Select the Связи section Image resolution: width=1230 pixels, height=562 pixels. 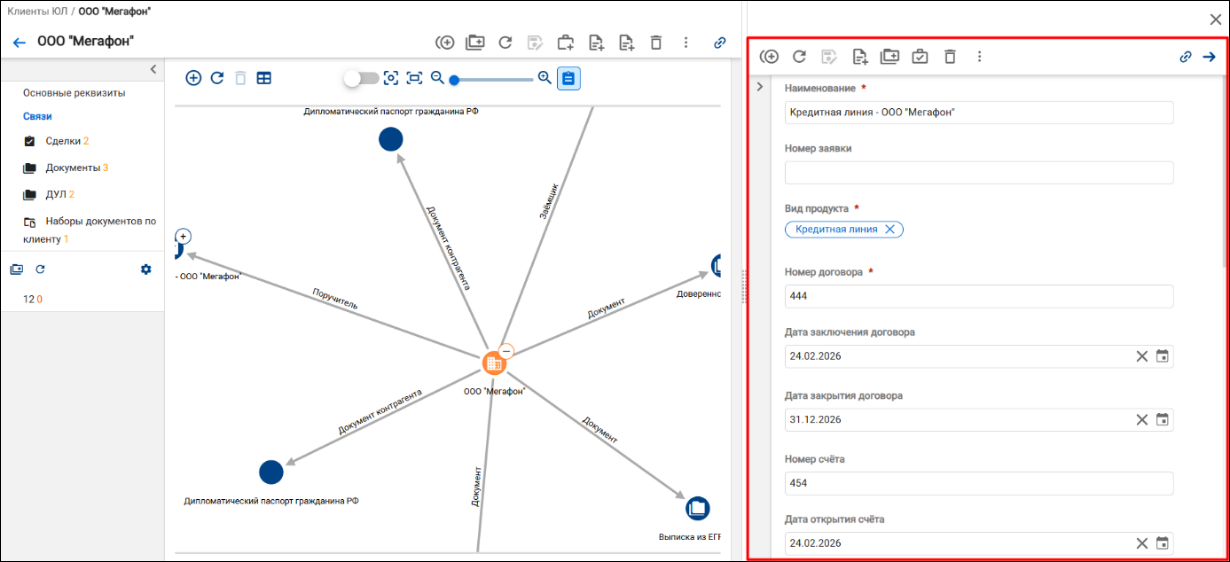click(37, 116)
